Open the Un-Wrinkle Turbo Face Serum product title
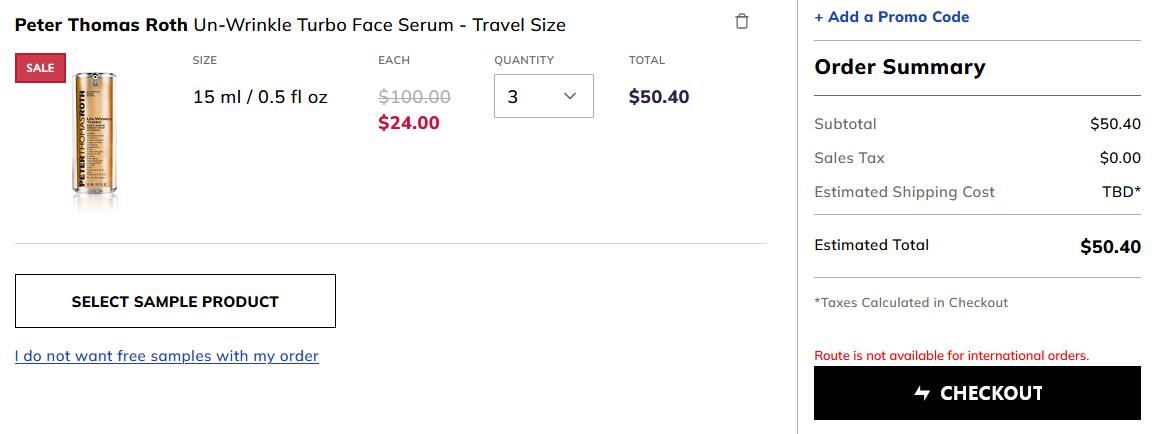Screen dimensions: 1152x434 pos(380,25)
